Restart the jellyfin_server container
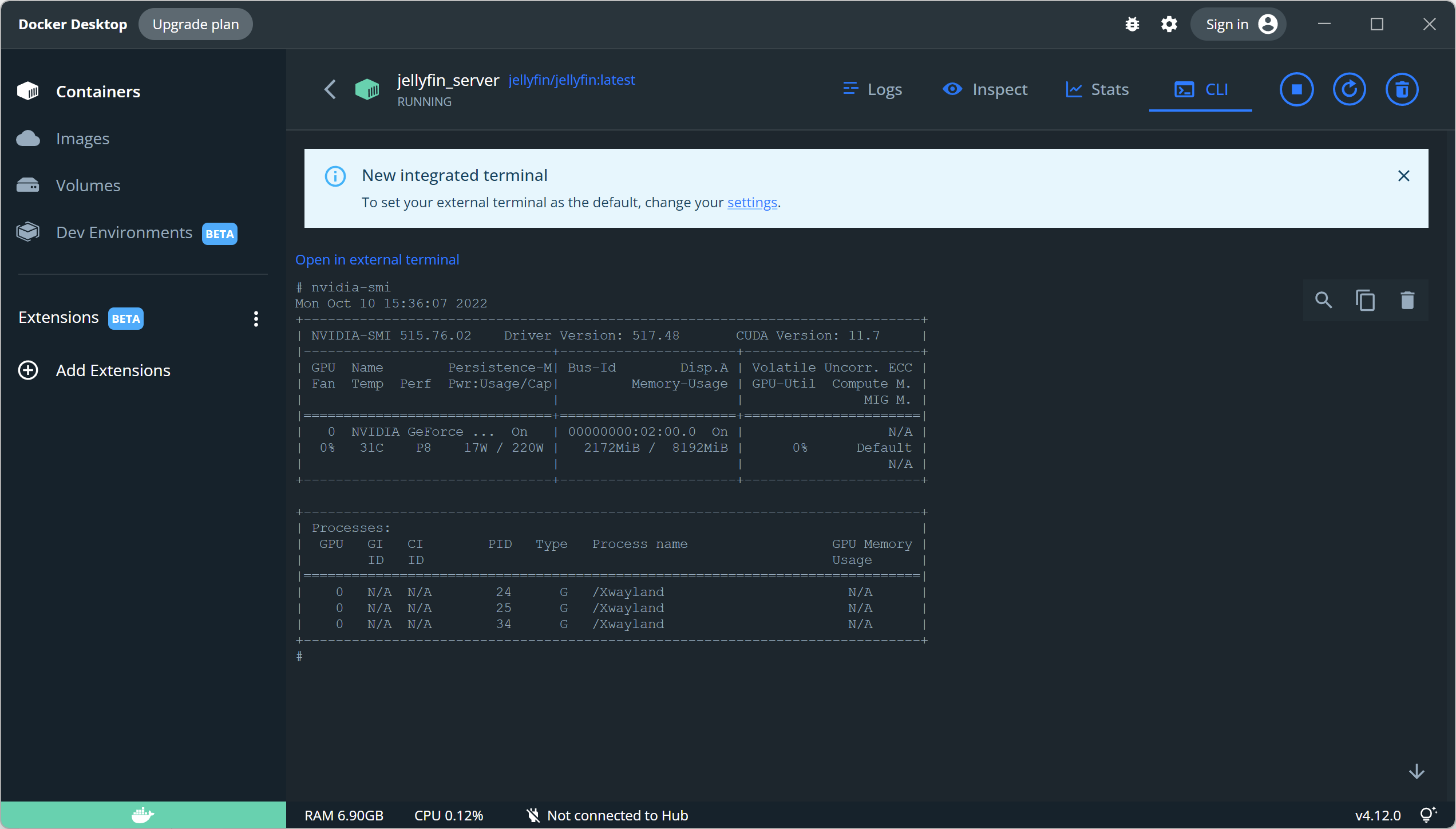Screen dimensions: 1456x829 coord(1350,89)
